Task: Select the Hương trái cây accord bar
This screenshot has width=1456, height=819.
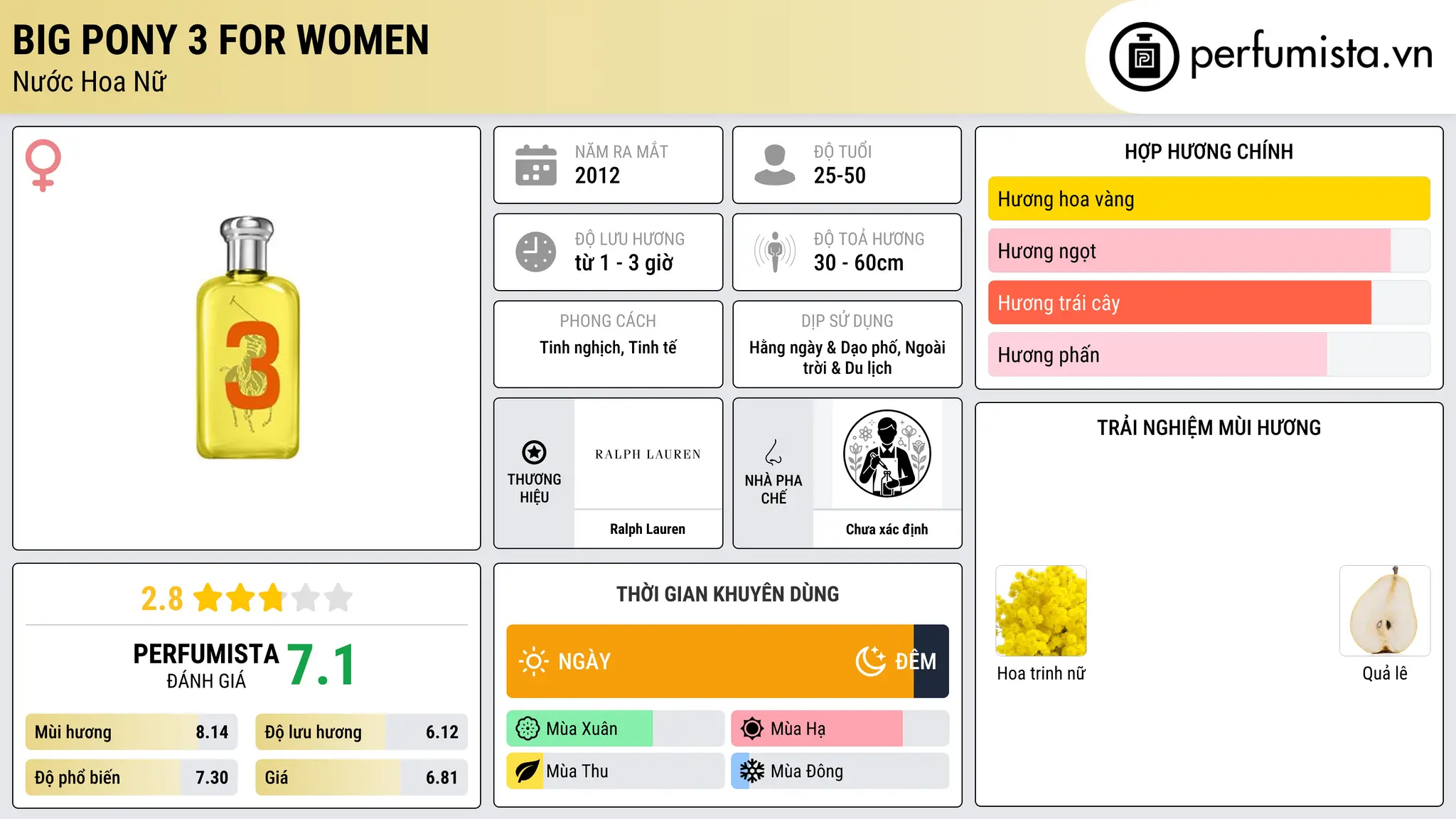Action: [1209, 303]
